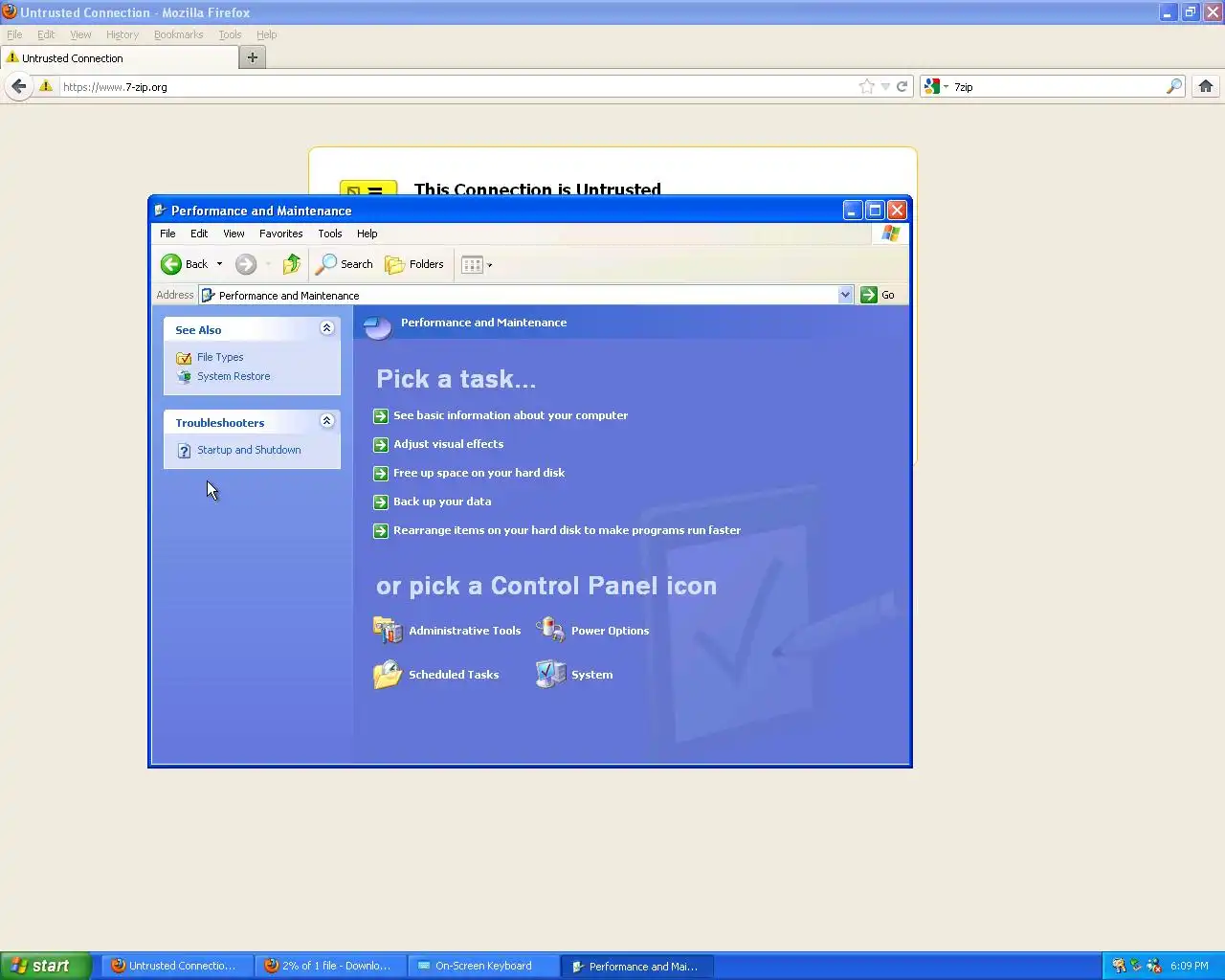Switch to Untrusted Connection taskbar button
1225x980 pixels.
[177, 967]
